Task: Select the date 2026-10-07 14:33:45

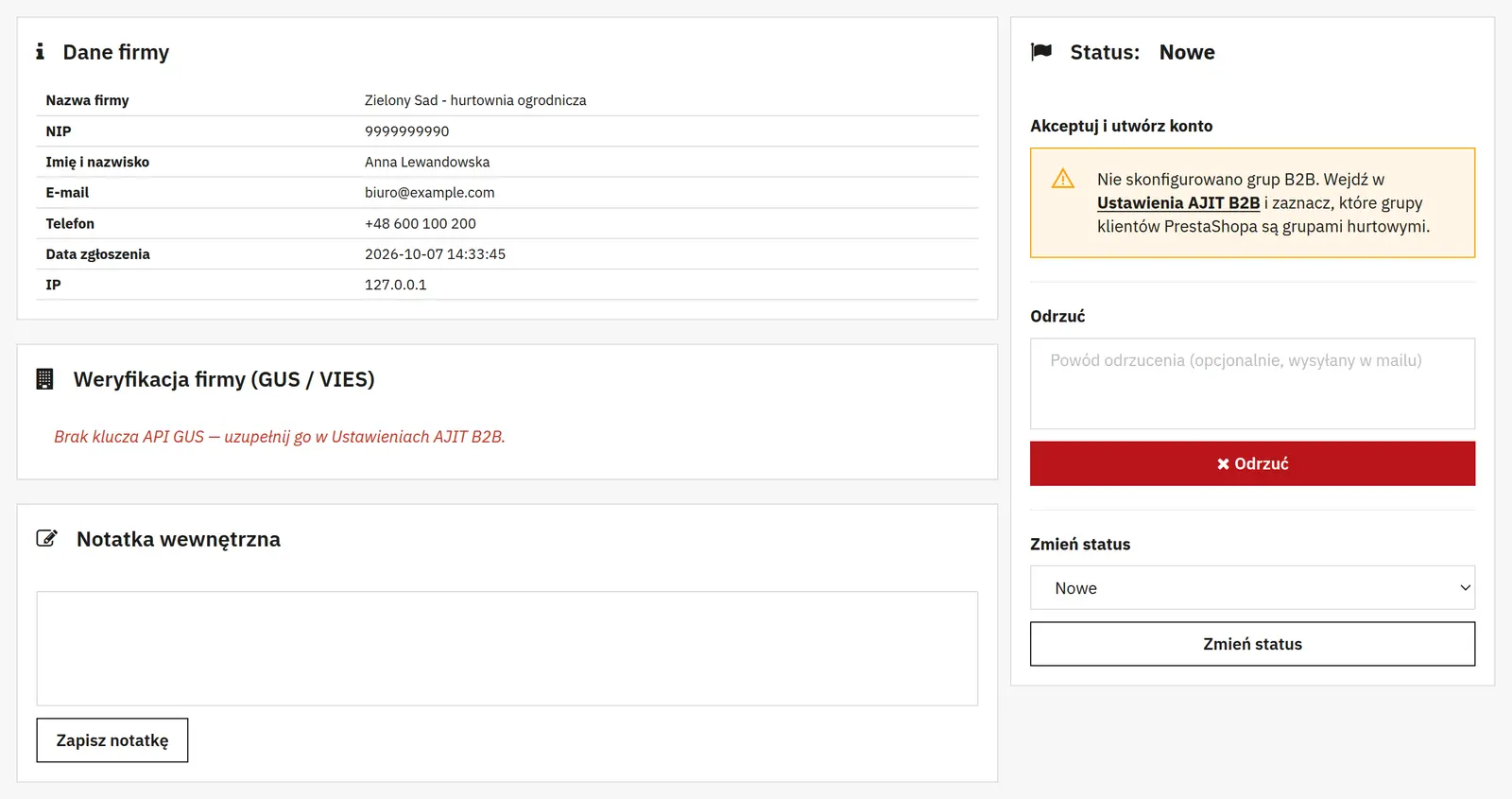Action: [436, 254]
